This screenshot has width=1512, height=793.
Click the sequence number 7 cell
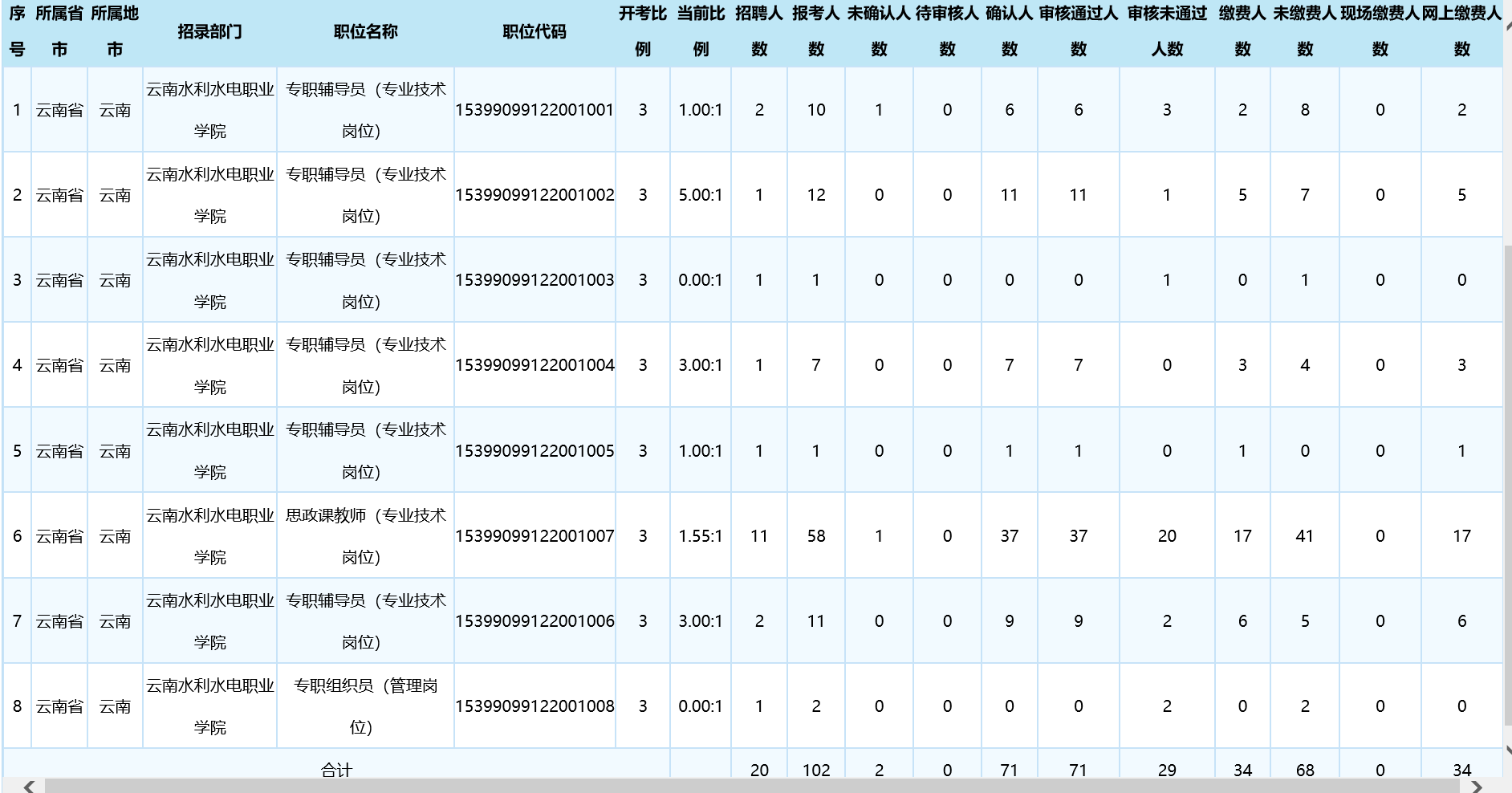coord(17,621)
